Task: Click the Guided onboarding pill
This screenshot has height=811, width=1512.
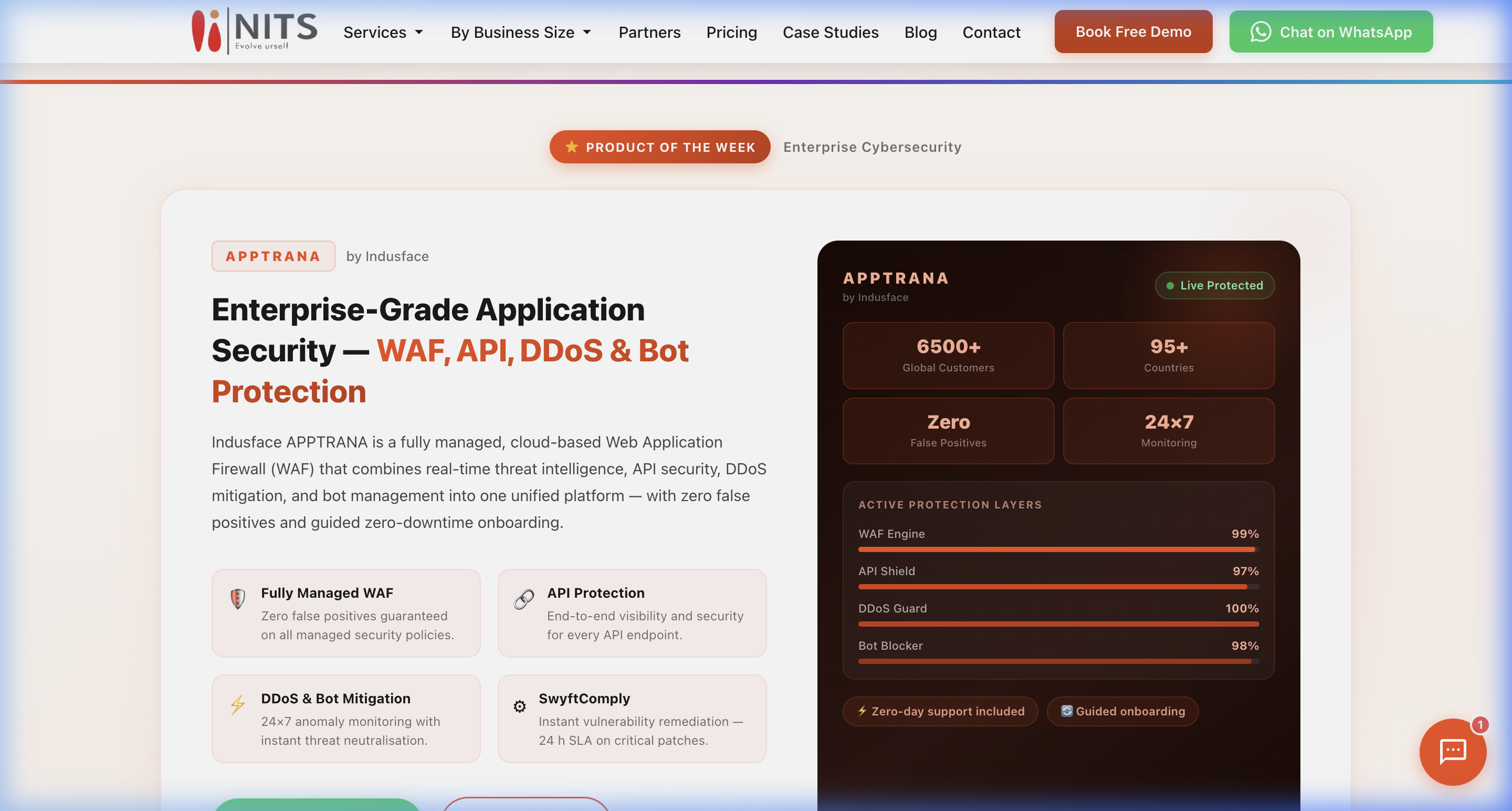Action: pos(1122,711)
